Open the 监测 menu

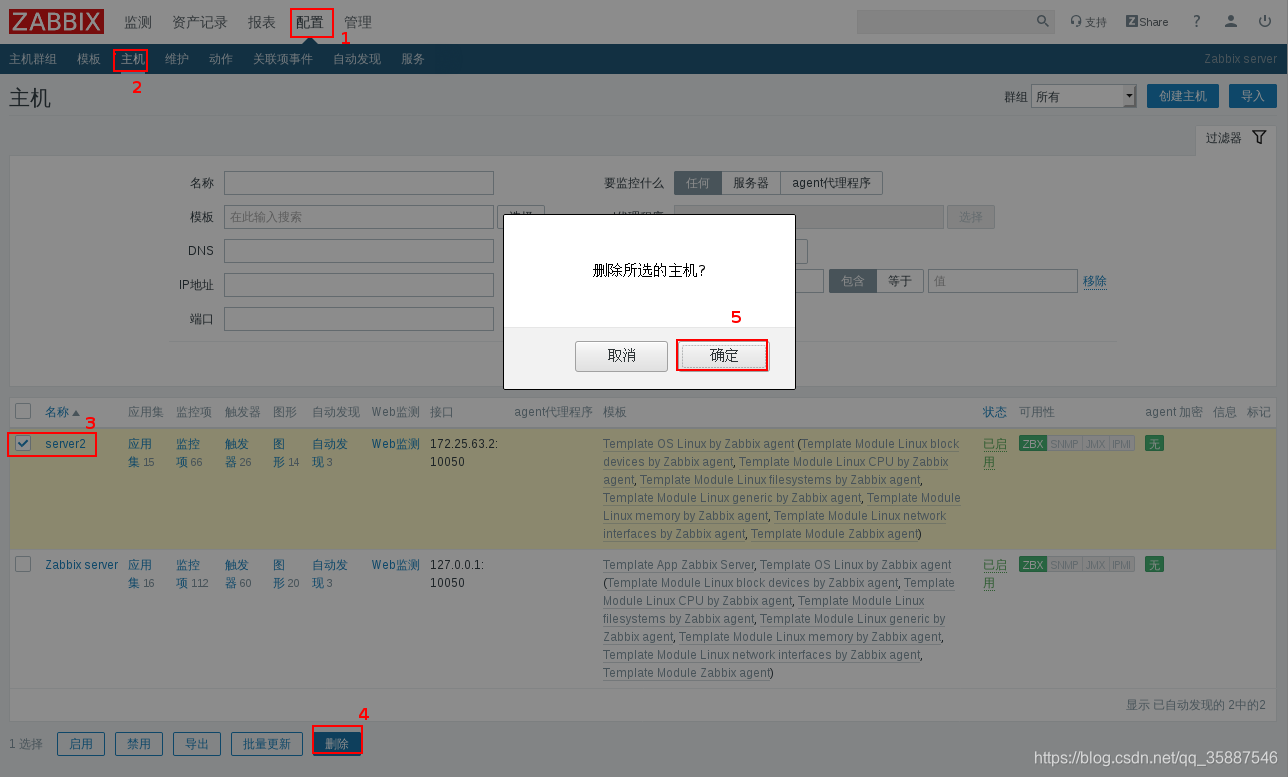point(138,22)
